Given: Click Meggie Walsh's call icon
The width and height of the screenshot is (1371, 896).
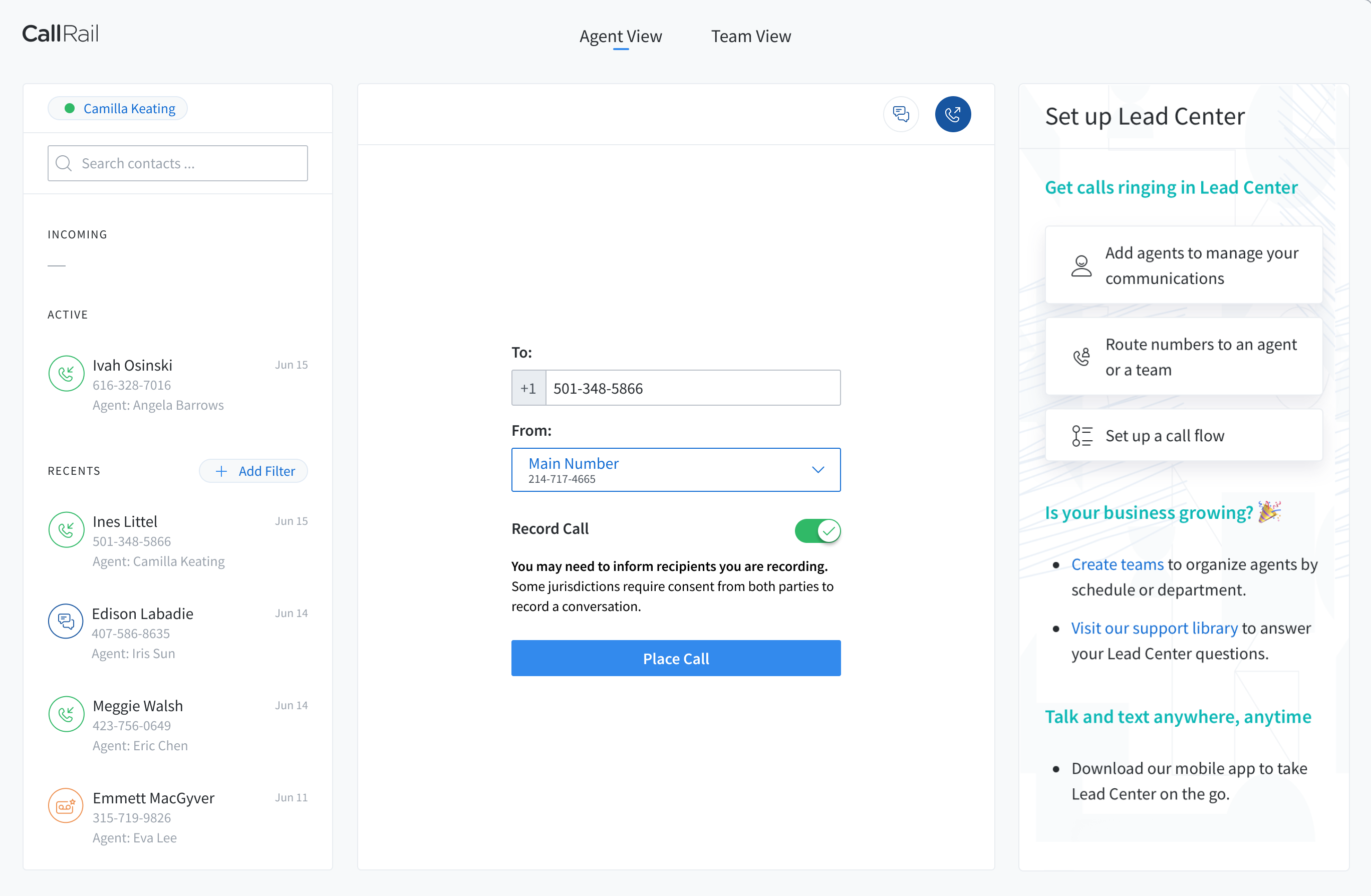Looking at the screenshot, I should 66,714.
